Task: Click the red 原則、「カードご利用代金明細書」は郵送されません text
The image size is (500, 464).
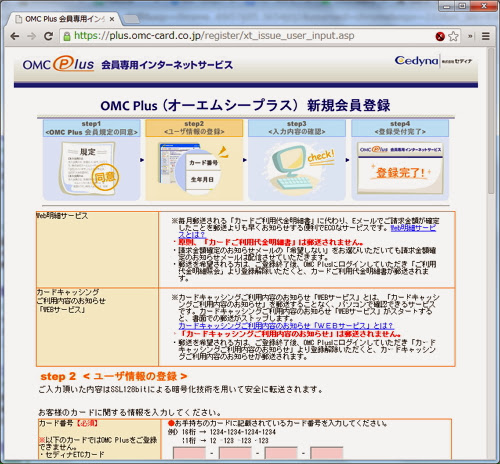Action: [271, 242]
